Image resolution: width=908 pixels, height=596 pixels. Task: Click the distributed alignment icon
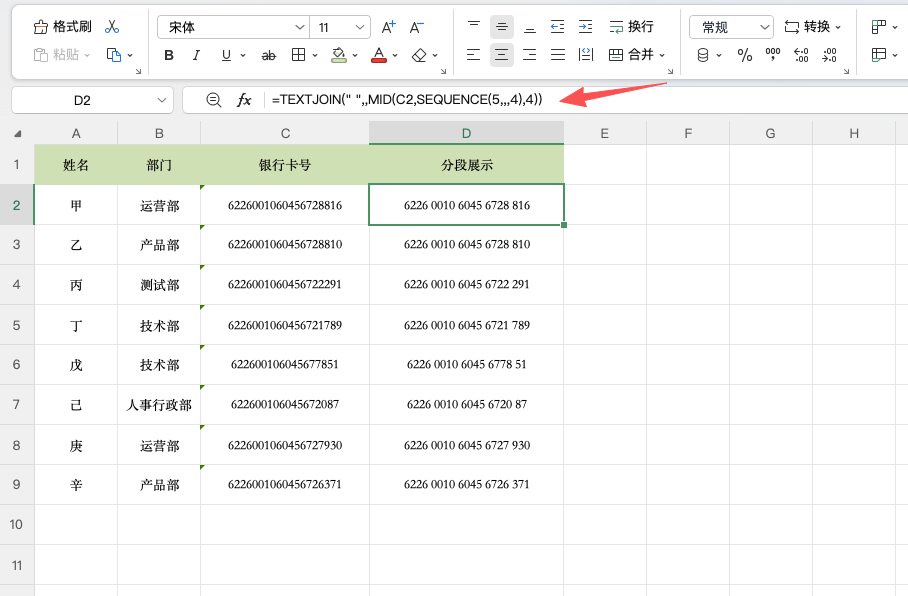tap(585, 55)
